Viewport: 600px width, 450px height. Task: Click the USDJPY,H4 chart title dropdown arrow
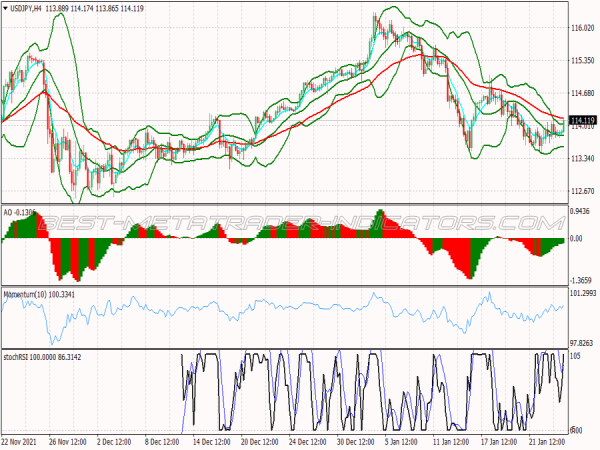pos(4,8)
